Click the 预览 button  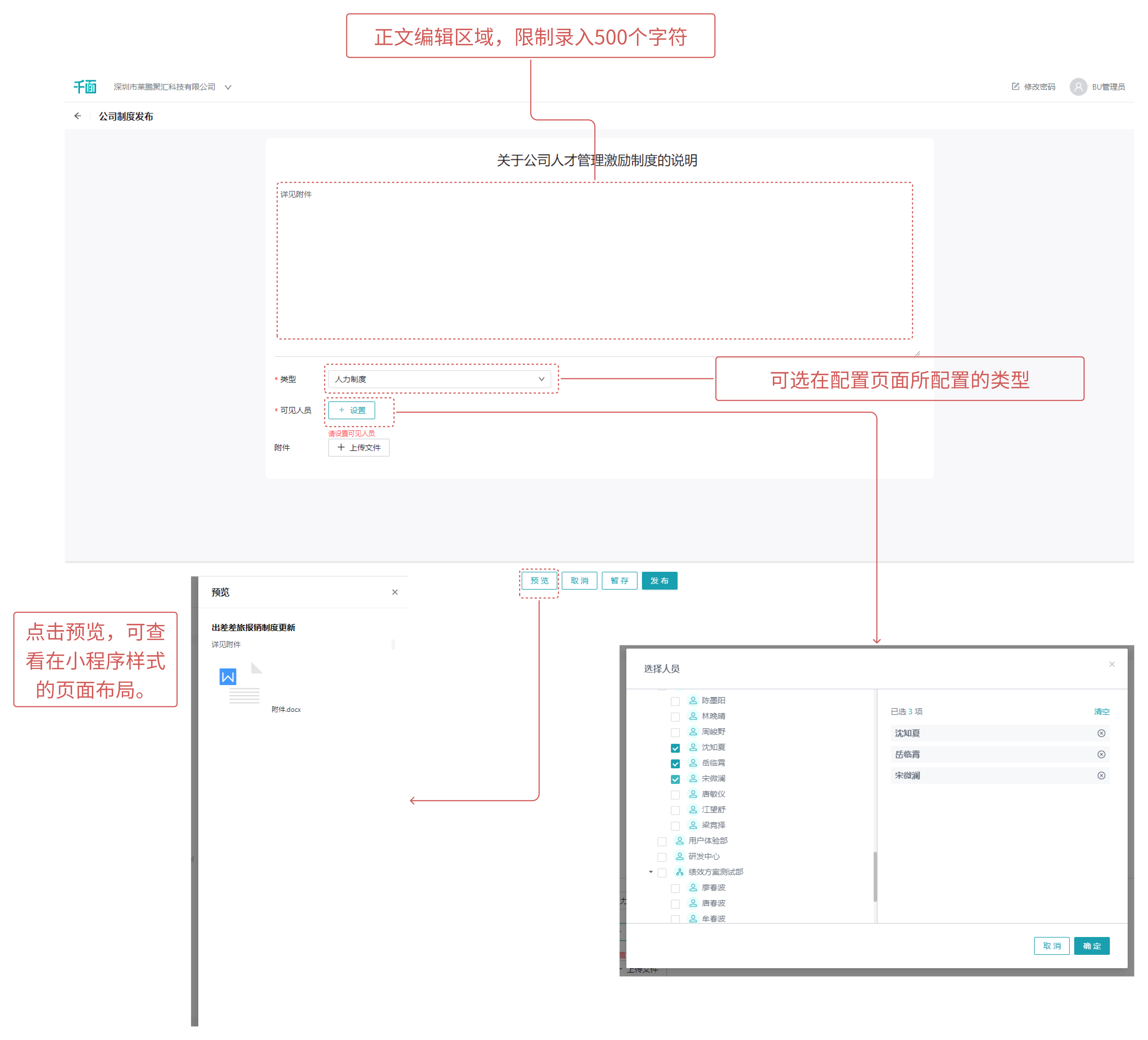click(x=539, y=581)
